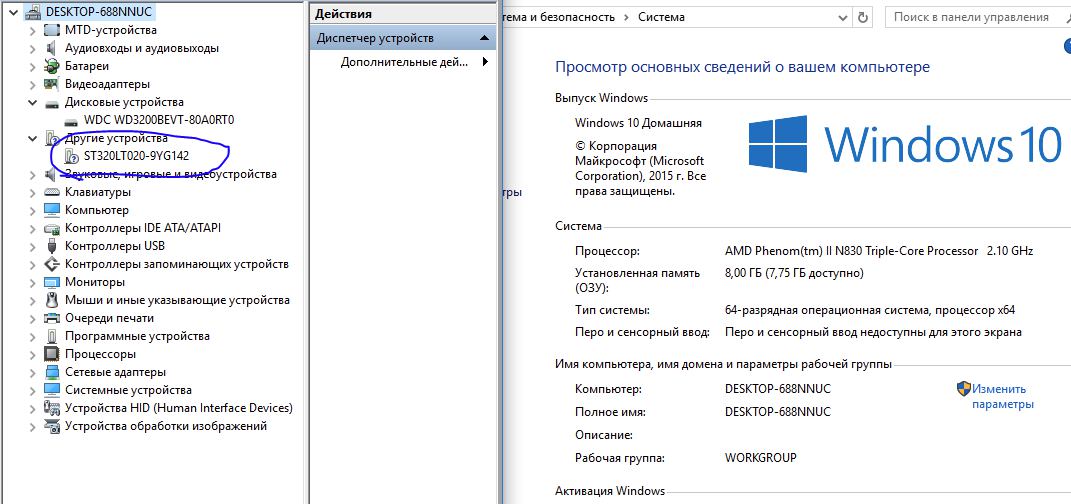Click the Система breadcrumb in the address bar
1071x504 pixels.
661,17
